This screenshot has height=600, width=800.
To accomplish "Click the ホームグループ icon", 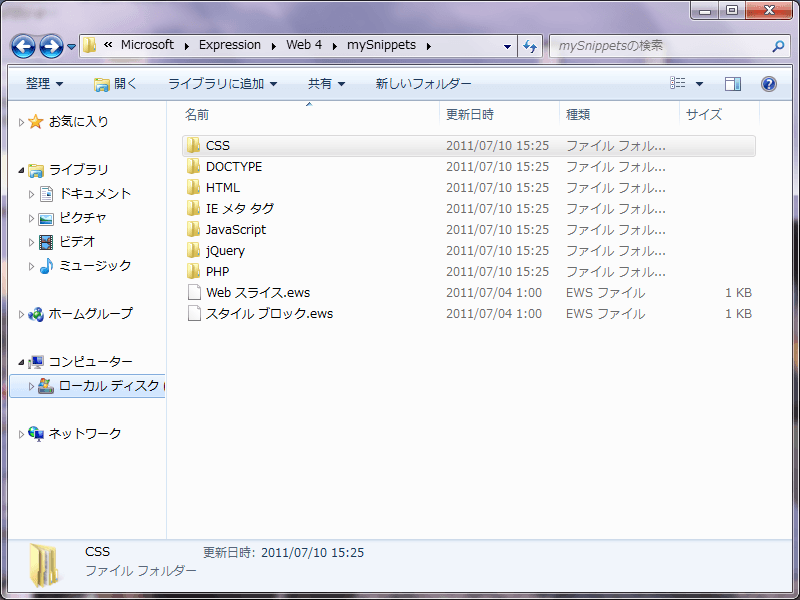I will coord(36,314).
